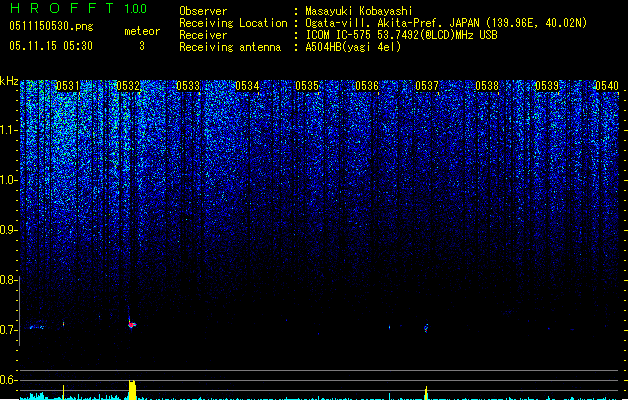Click the 0535 time marker
The image size is (629, 400).
[x=307, y=86]
